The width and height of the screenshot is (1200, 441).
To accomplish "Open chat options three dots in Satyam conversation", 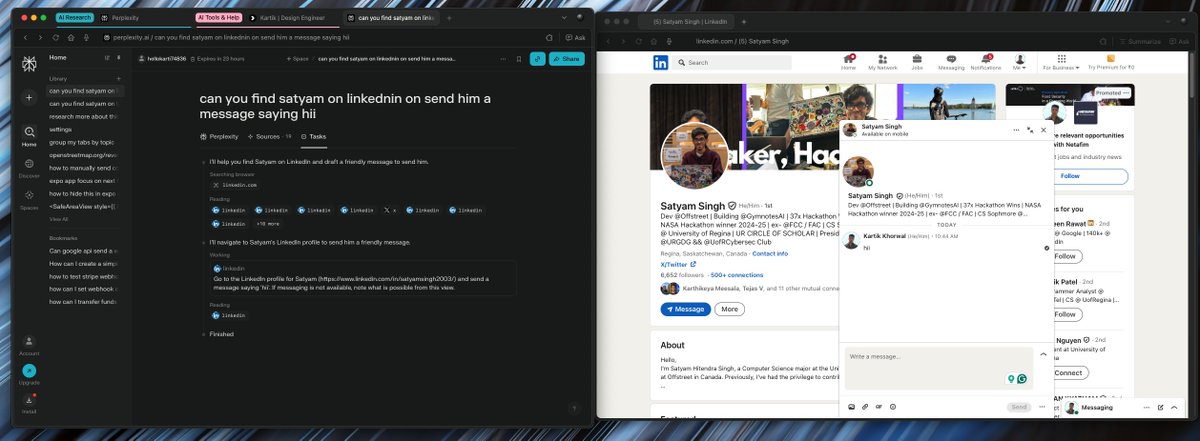I will coord(1017,130).
